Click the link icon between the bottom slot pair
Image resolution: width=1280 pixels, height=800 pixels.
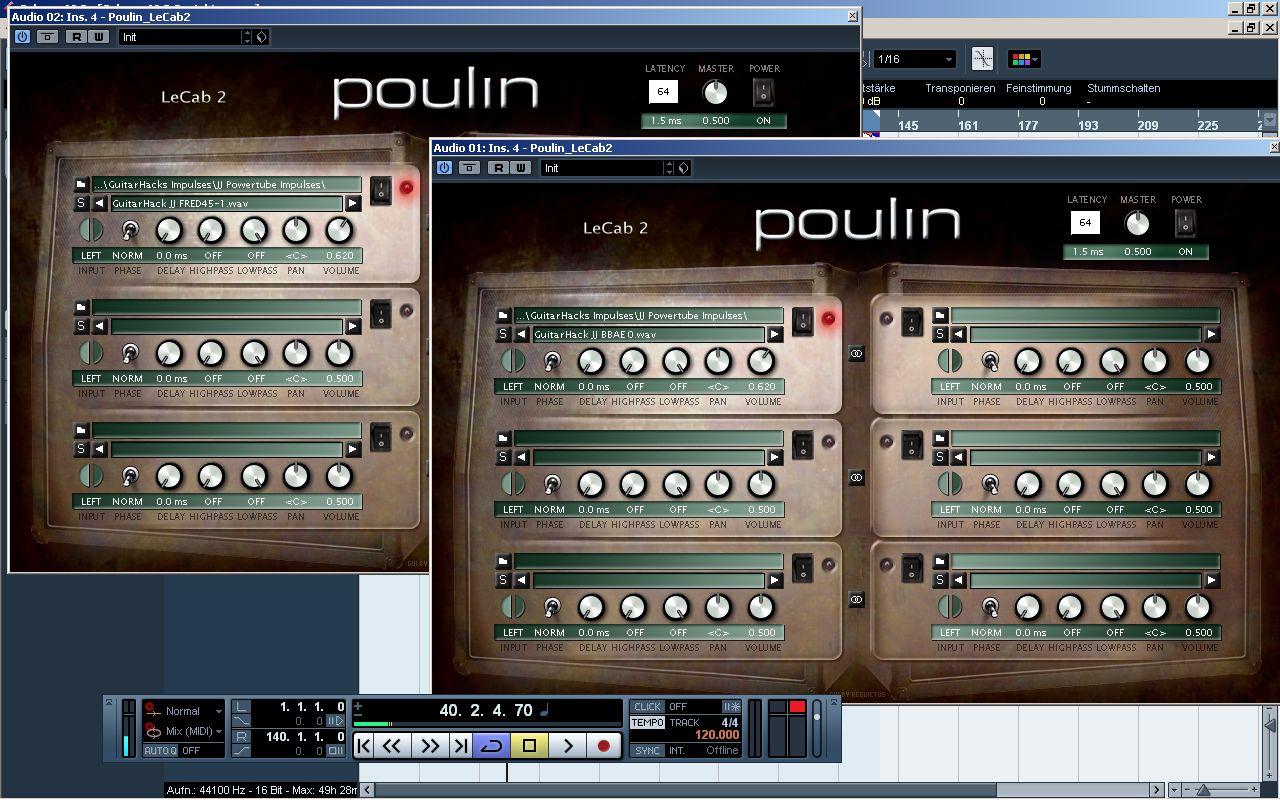[x=856, y=599]
